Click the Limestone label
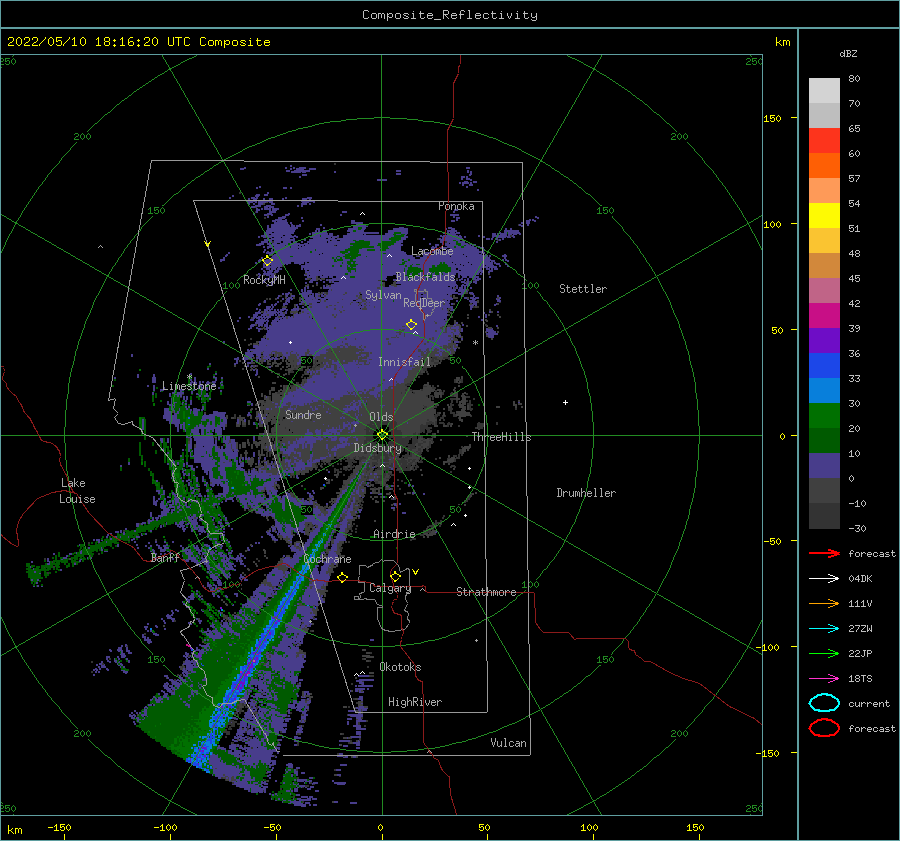This screenshot has width=900, height=841. pyautogui.click(x=189, y=386)
